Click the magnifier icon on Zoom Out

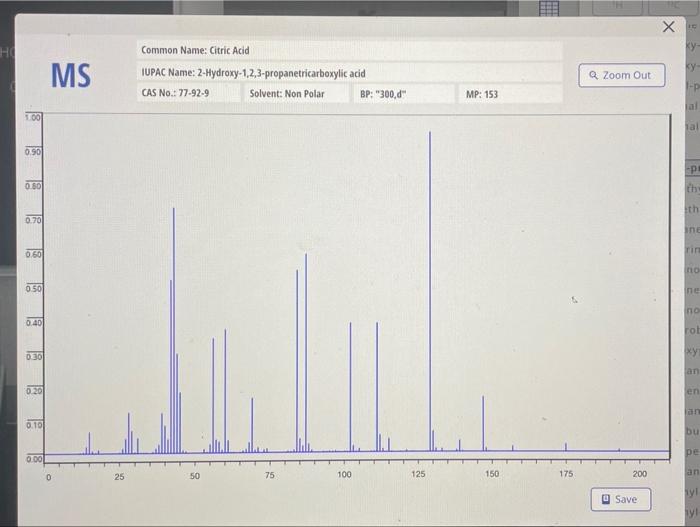tap(593, 75)
